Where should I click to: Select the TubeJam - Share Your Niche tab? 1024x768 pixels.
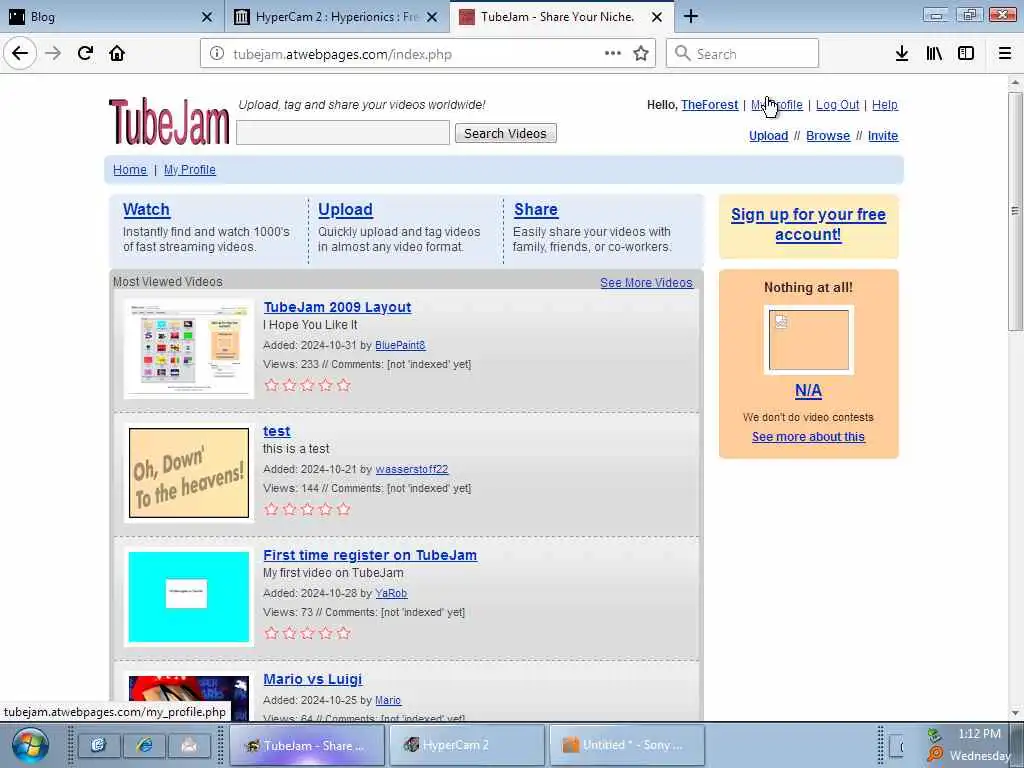pyautogui.click(x=562, y=17)
